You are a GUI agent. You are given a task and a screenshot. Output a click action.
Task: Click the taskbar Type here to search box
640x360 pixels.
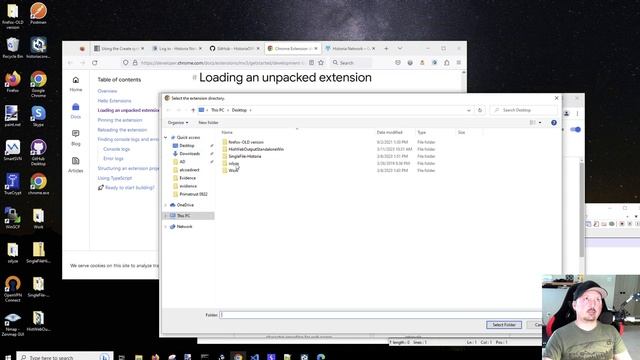(x=64, y=357)
